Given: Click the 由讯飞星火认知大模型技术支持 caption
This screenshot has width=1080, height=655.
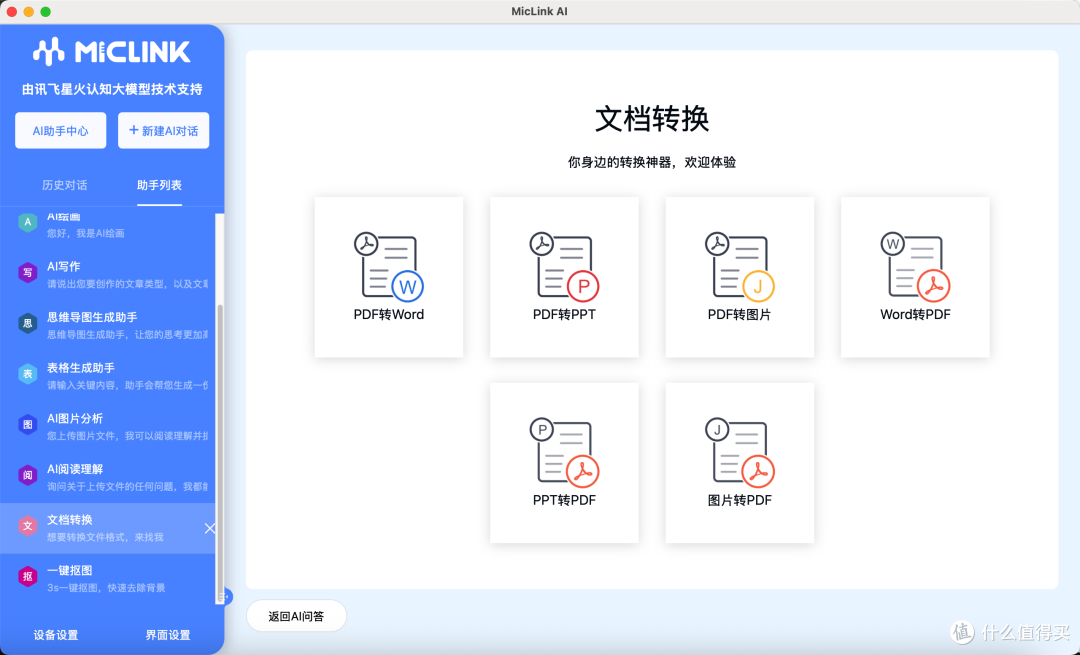Looking at the screenshot, I should [x=112, y=89].
